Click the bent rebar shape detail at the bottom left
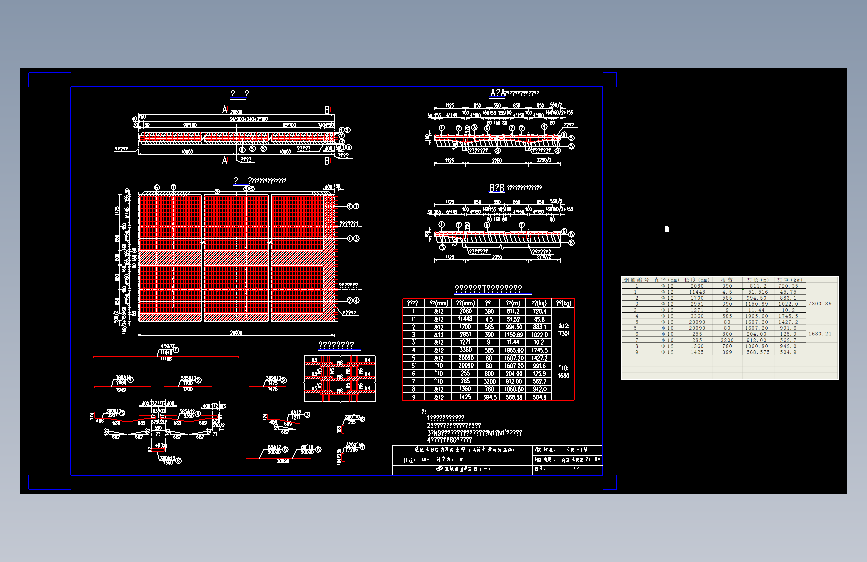 point(159,431)
